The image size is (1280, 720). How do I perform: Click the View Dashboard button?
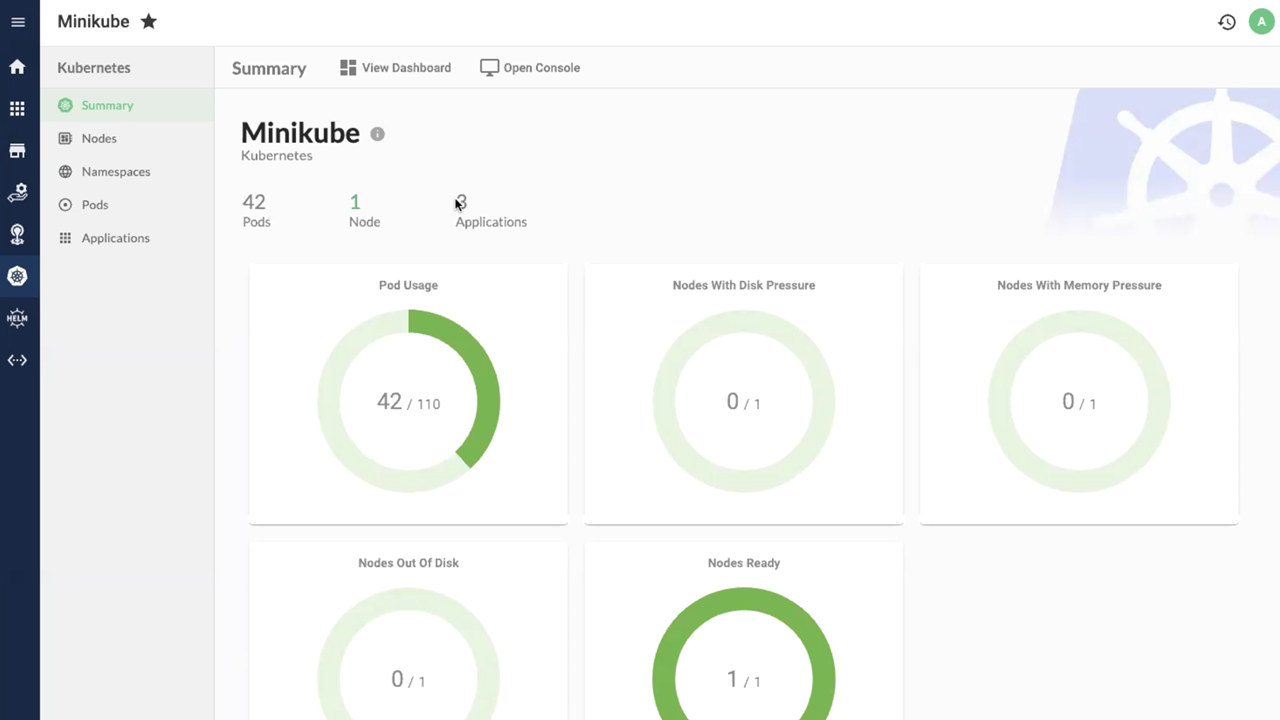point(395,68)
